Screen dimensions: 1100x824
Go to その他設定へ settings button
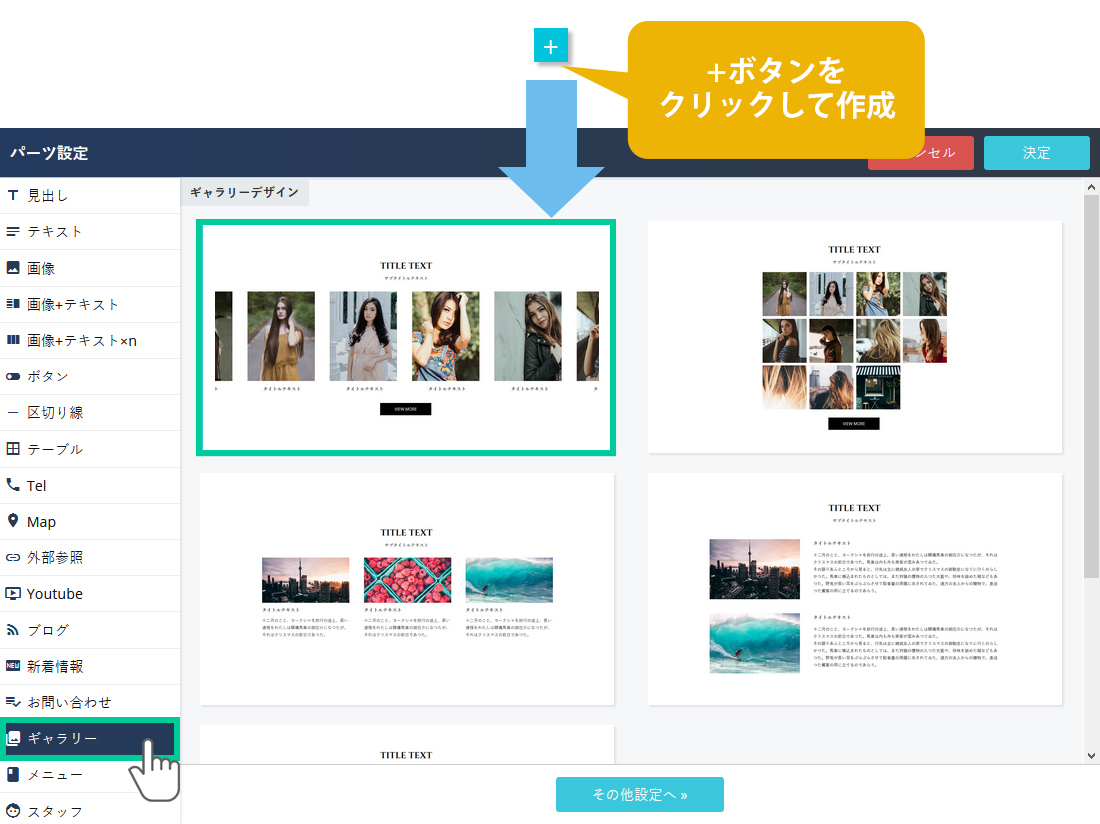[639, 795]
